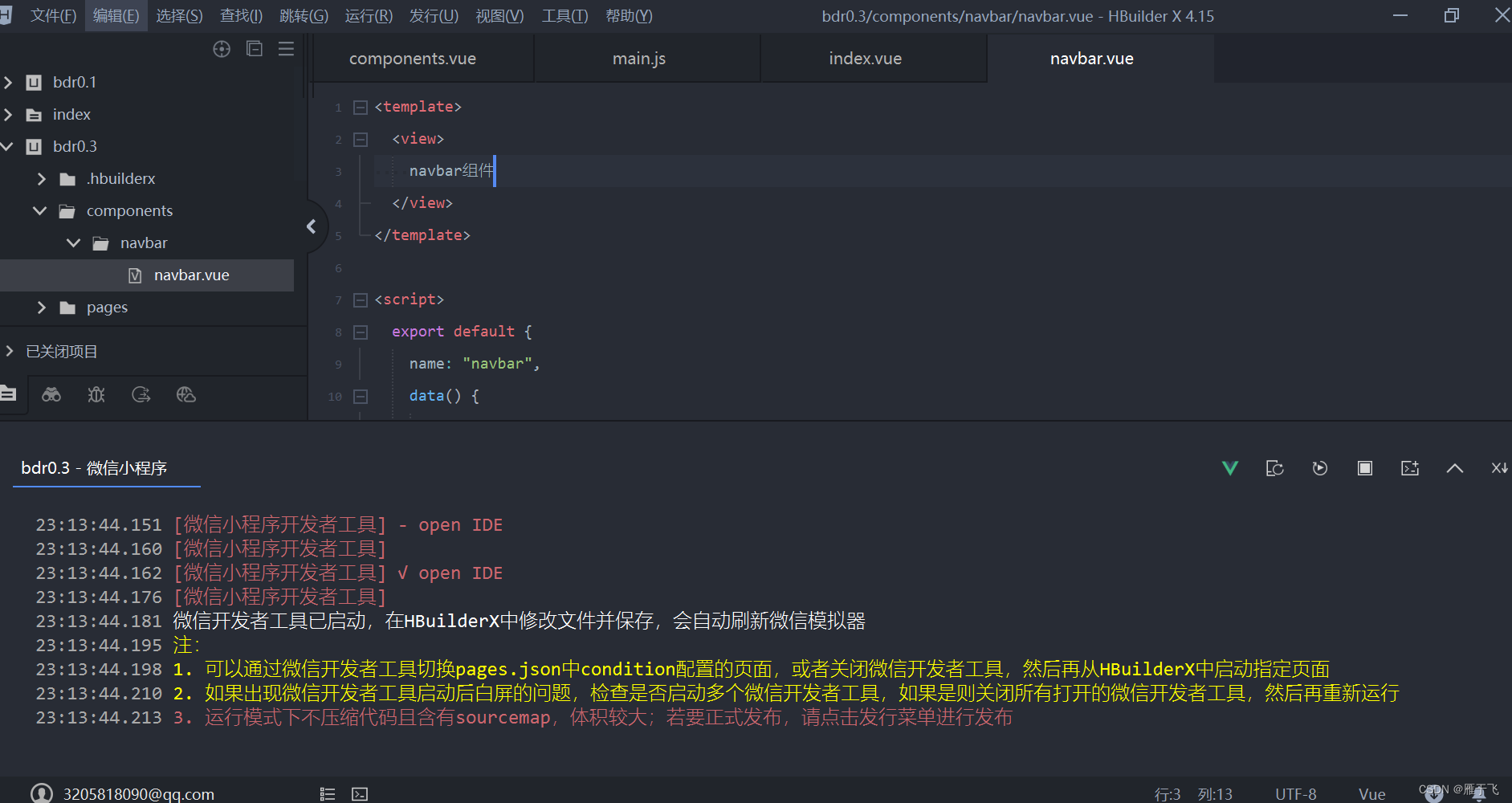Switch to main.js tab
The height and width of the screenshot is (803, 1512).
pos(639,59)
